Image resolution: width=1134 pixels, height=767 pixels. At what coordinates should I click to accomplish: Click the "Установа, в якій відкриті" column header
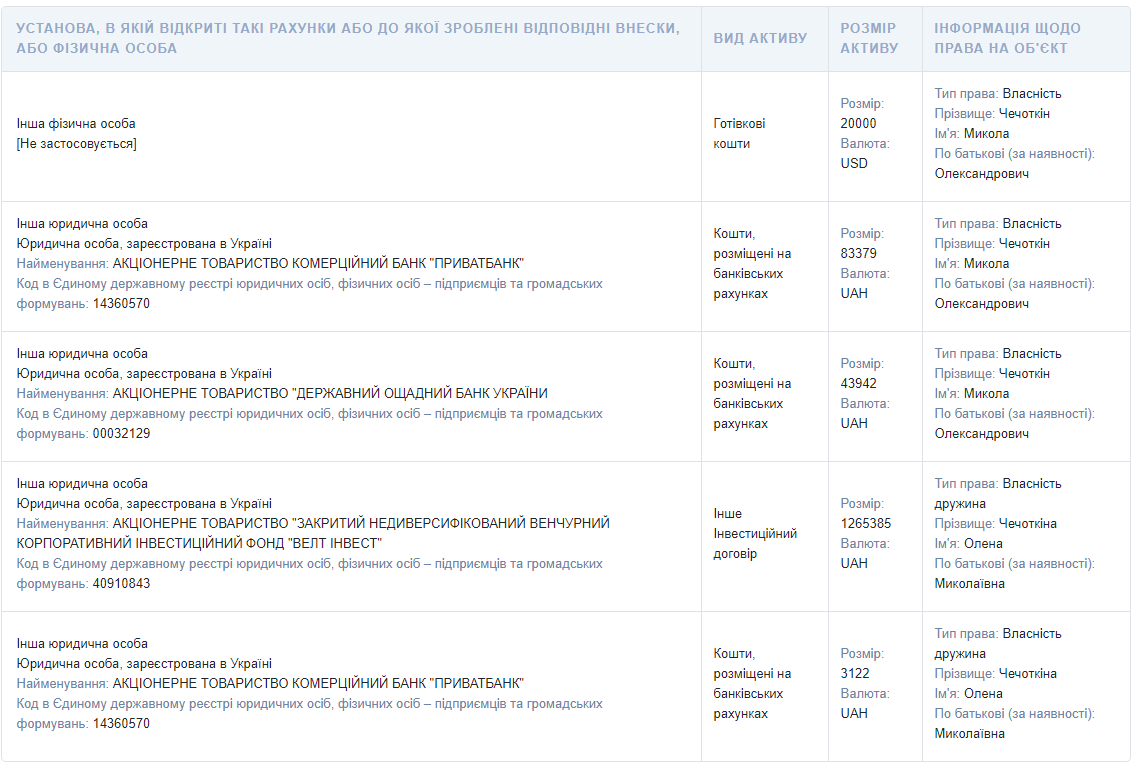pyautogui.click(x=348, y=38)
